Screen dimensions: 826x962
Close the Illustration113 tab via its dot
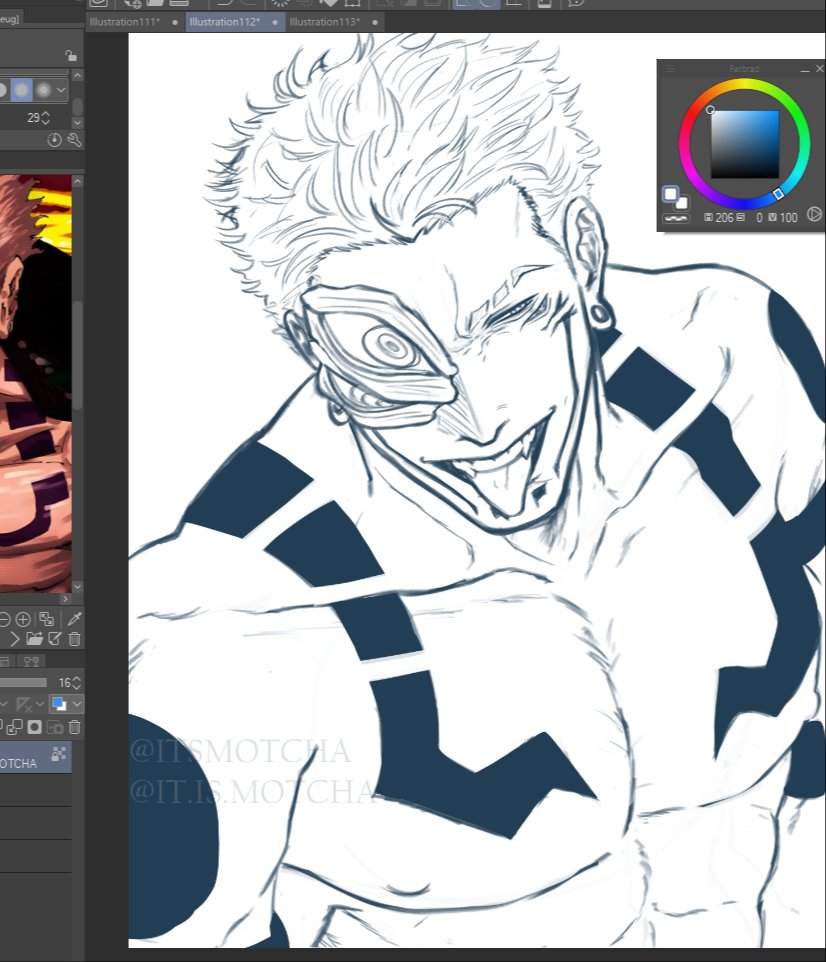coord(375,22)
